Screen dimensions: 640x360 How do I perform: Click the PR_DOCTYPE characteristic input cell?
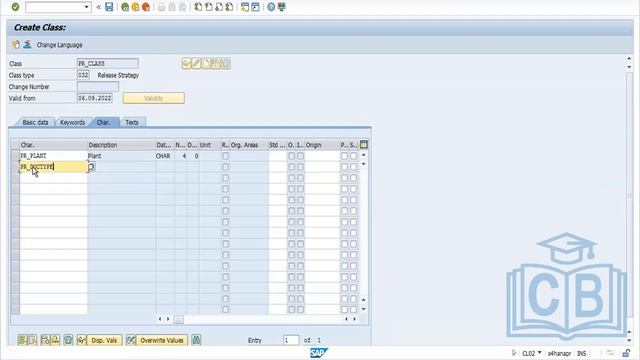[53, 167]
